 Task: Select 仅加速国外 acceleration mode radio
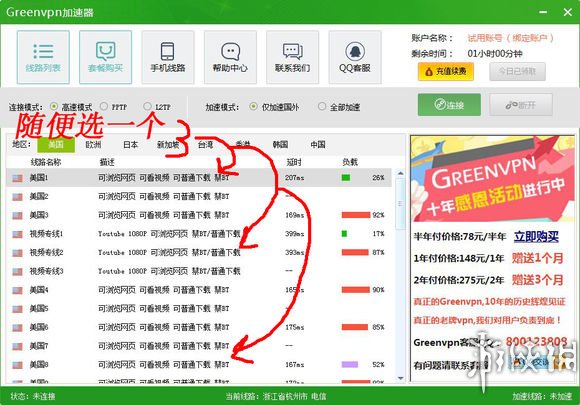coord(253,107)
